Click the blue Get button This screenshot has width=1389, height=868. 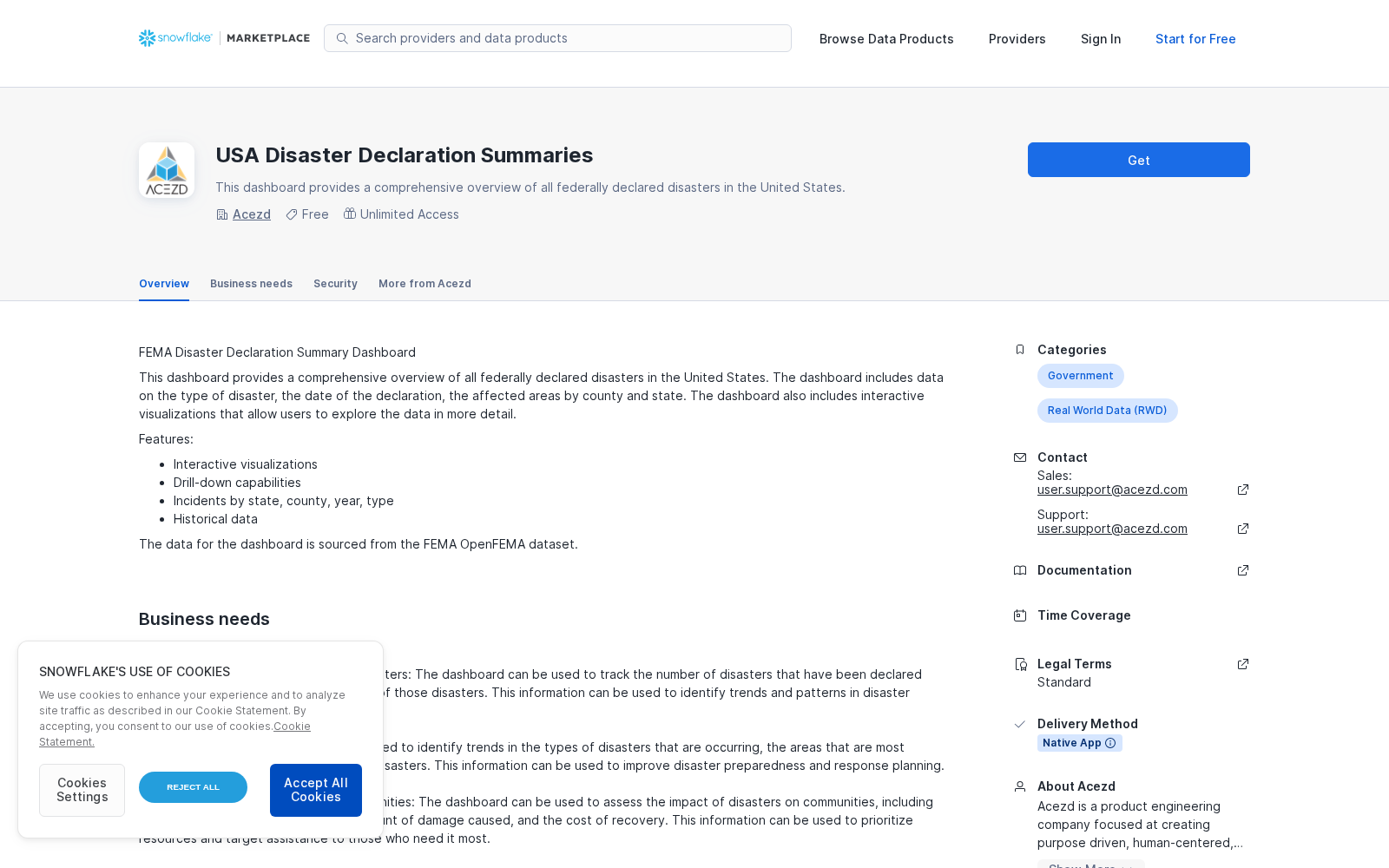coord(1139,160)
